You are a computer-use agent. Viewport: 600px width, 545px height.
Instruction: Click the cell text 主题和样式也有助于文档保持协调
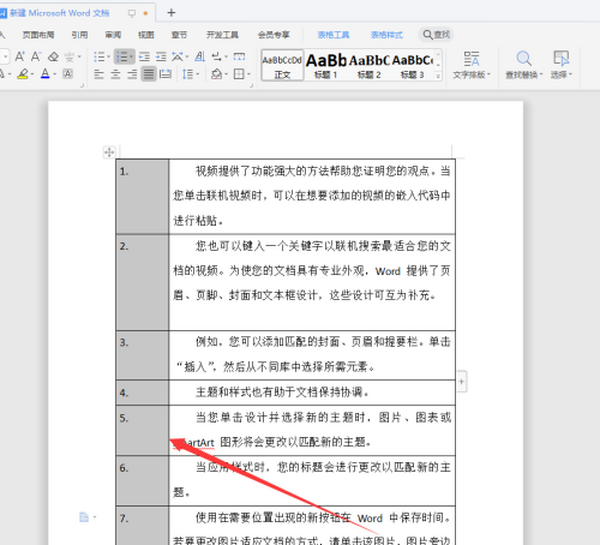(x=282, y=392)
